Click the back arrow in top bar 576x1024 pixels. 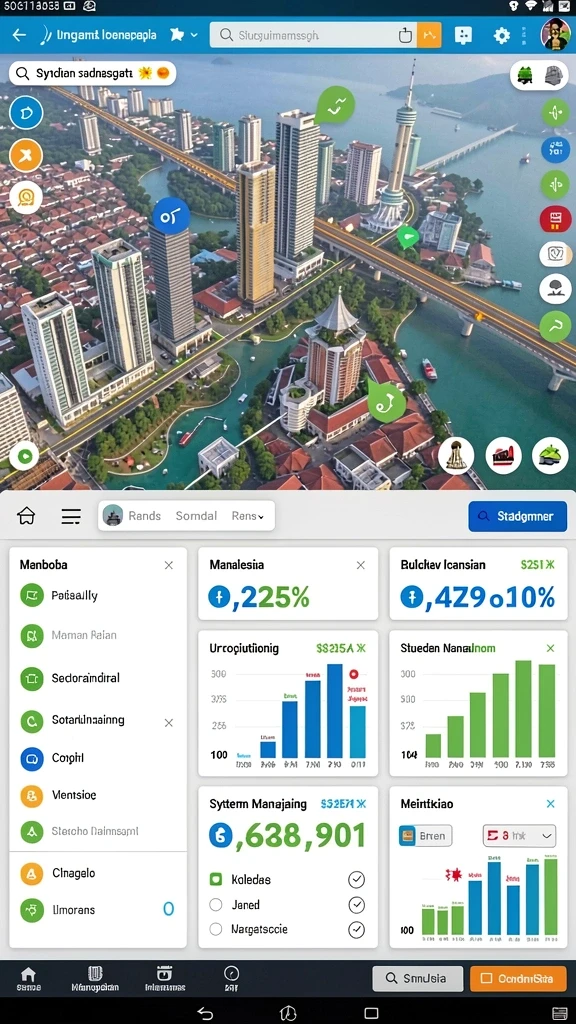coord(20,35)
